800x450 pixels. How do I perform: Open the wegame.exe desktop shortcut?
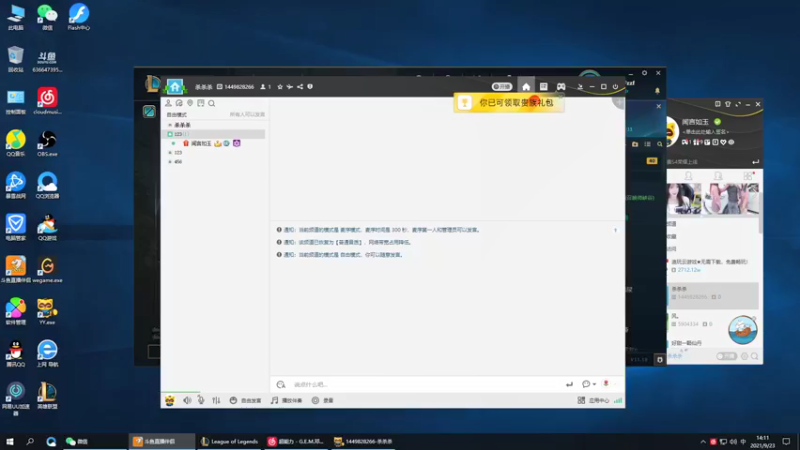click(47, 270)
